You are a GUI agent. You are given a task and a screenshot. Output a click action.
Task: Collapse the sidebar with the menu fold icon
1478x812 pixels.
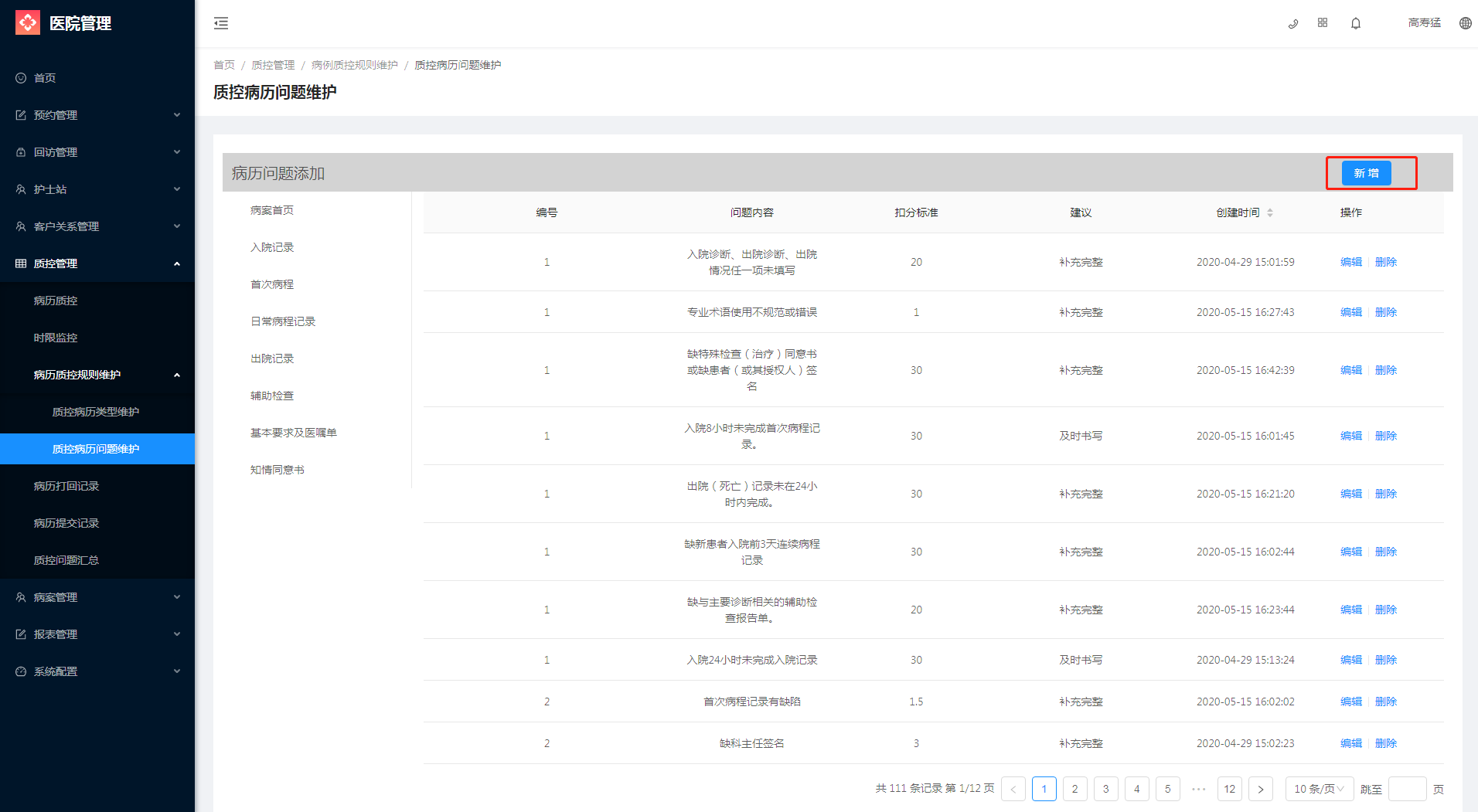coord(221,23)
